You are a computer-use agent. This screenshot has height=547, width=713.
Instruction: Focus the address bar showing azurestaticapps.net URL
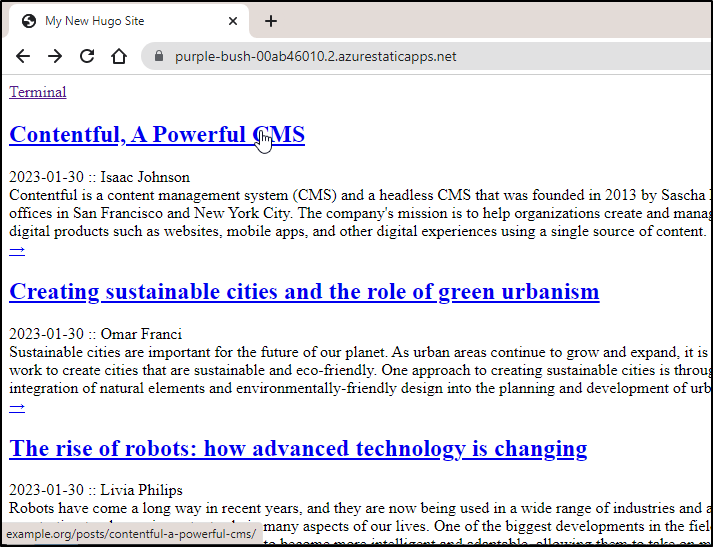pyautogui.click(x=427, y=56)
